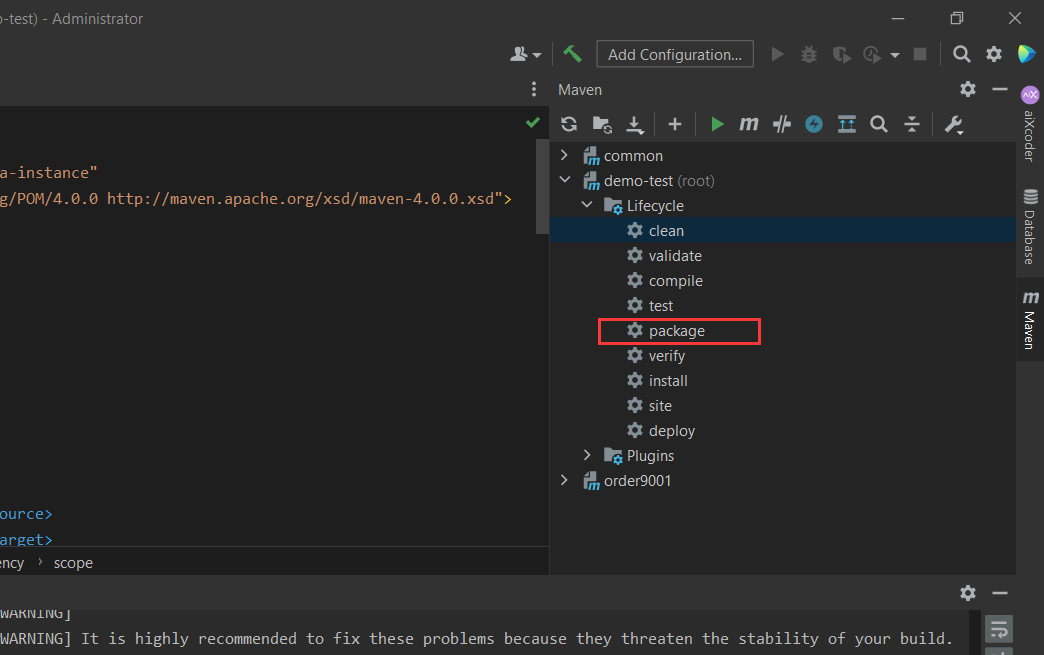The image size is (1044, 655).
Task: Toggle Skip Tests mode
Action: point(782,124)
